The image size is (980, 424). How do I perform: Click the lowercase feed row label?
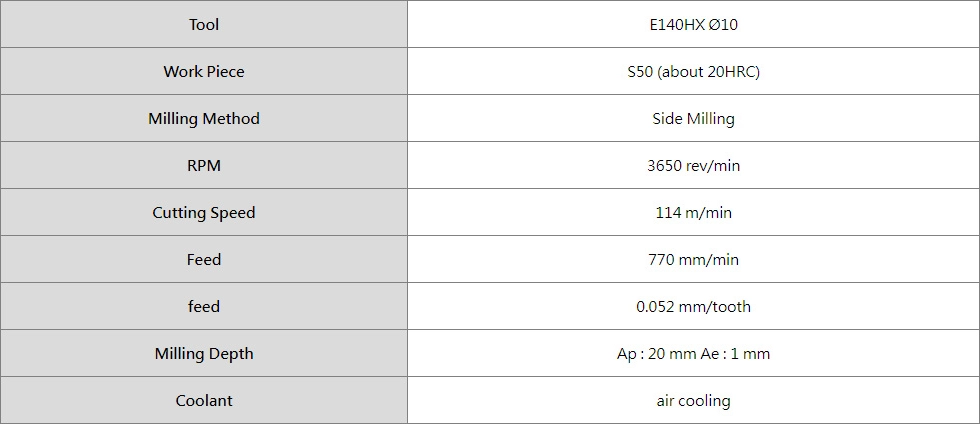click(204, 306)
